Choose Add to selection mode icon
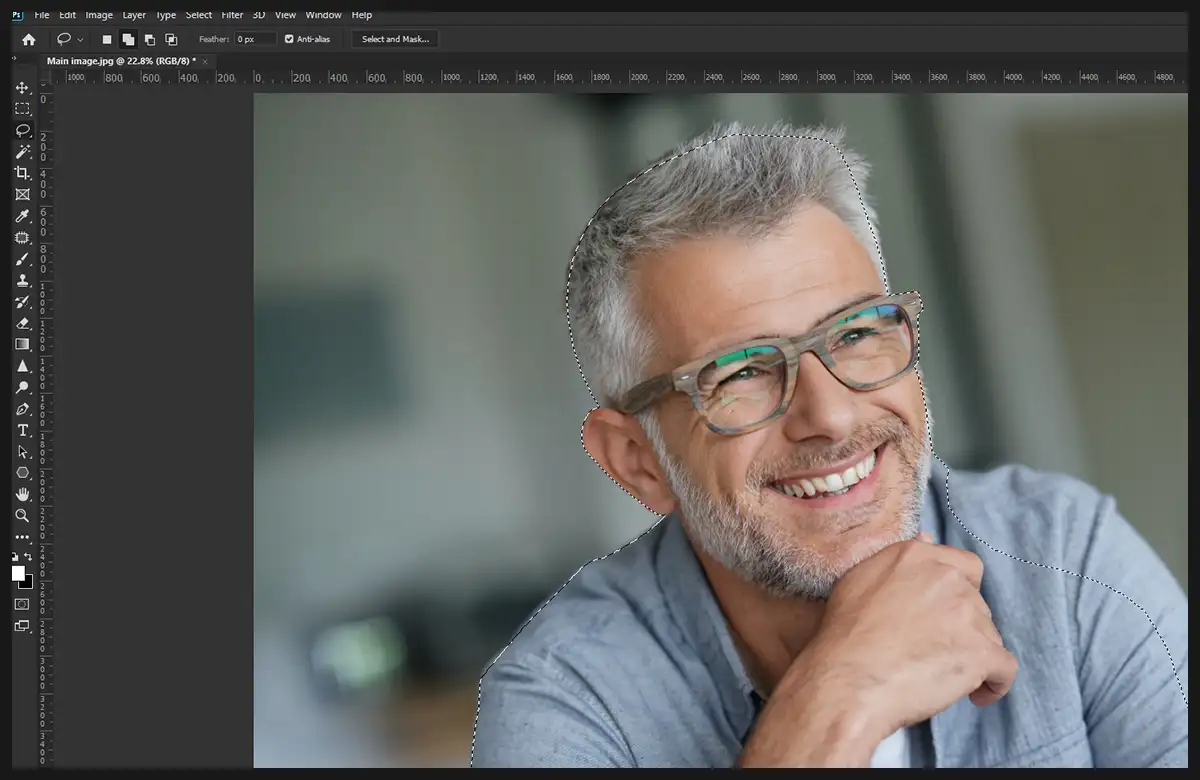The image size is (1200, 780). (x=128, y=39)
